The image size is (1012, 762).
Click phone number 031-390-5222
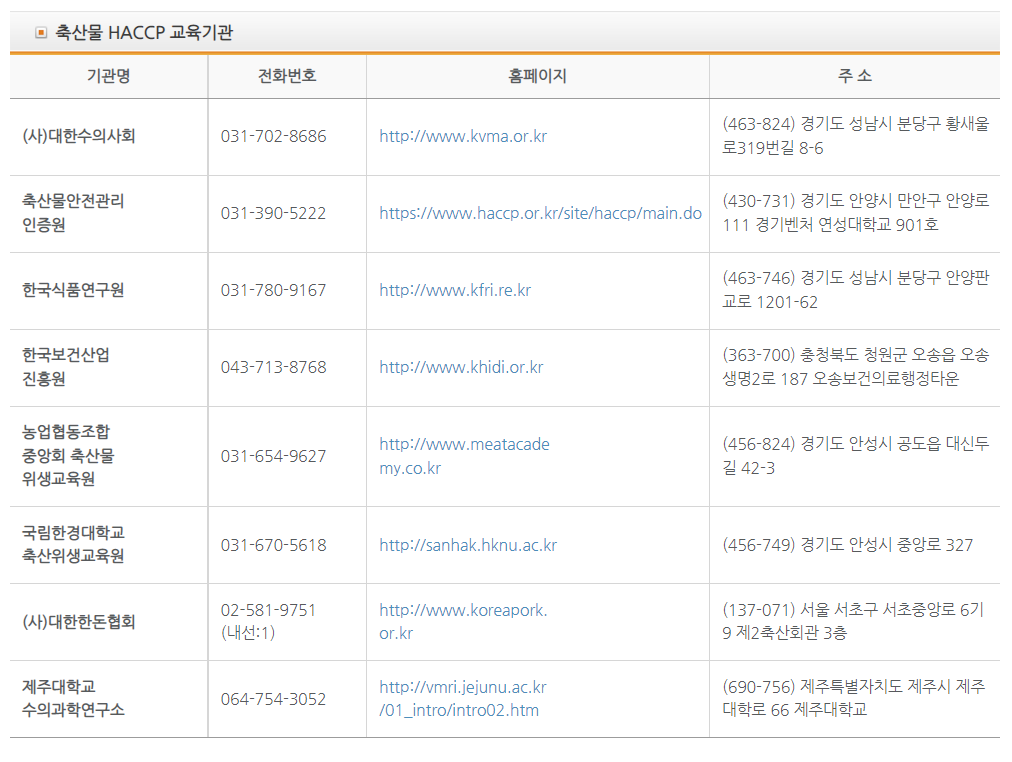point(274,213)
